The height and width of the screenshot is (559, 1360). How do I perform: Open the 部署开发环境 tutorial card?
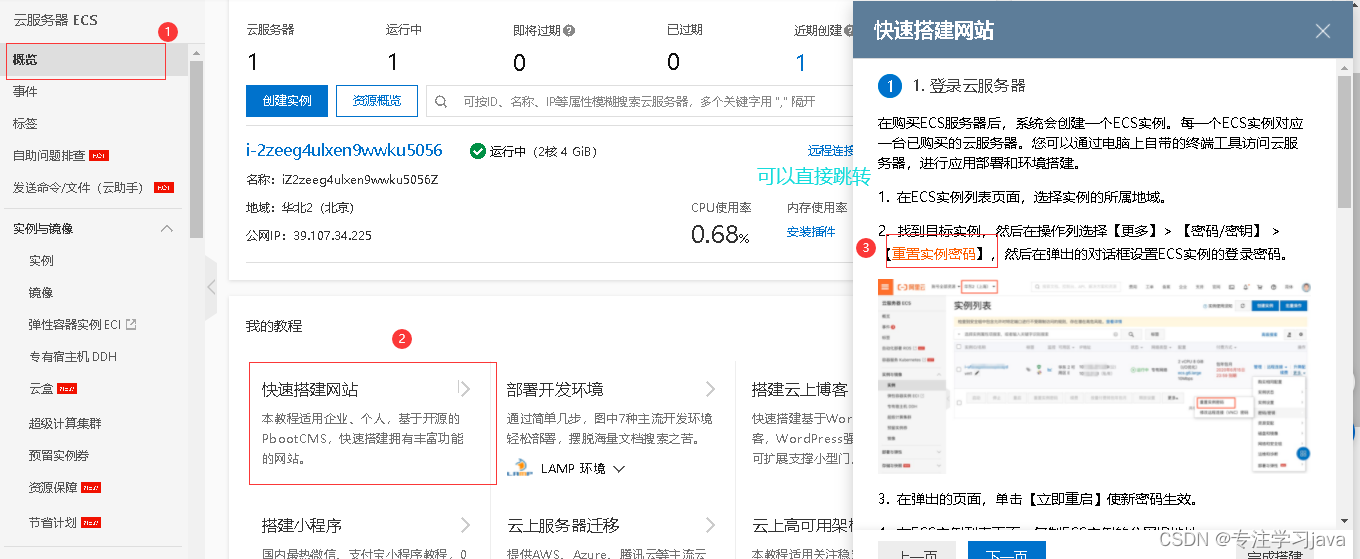click(613, 423)
